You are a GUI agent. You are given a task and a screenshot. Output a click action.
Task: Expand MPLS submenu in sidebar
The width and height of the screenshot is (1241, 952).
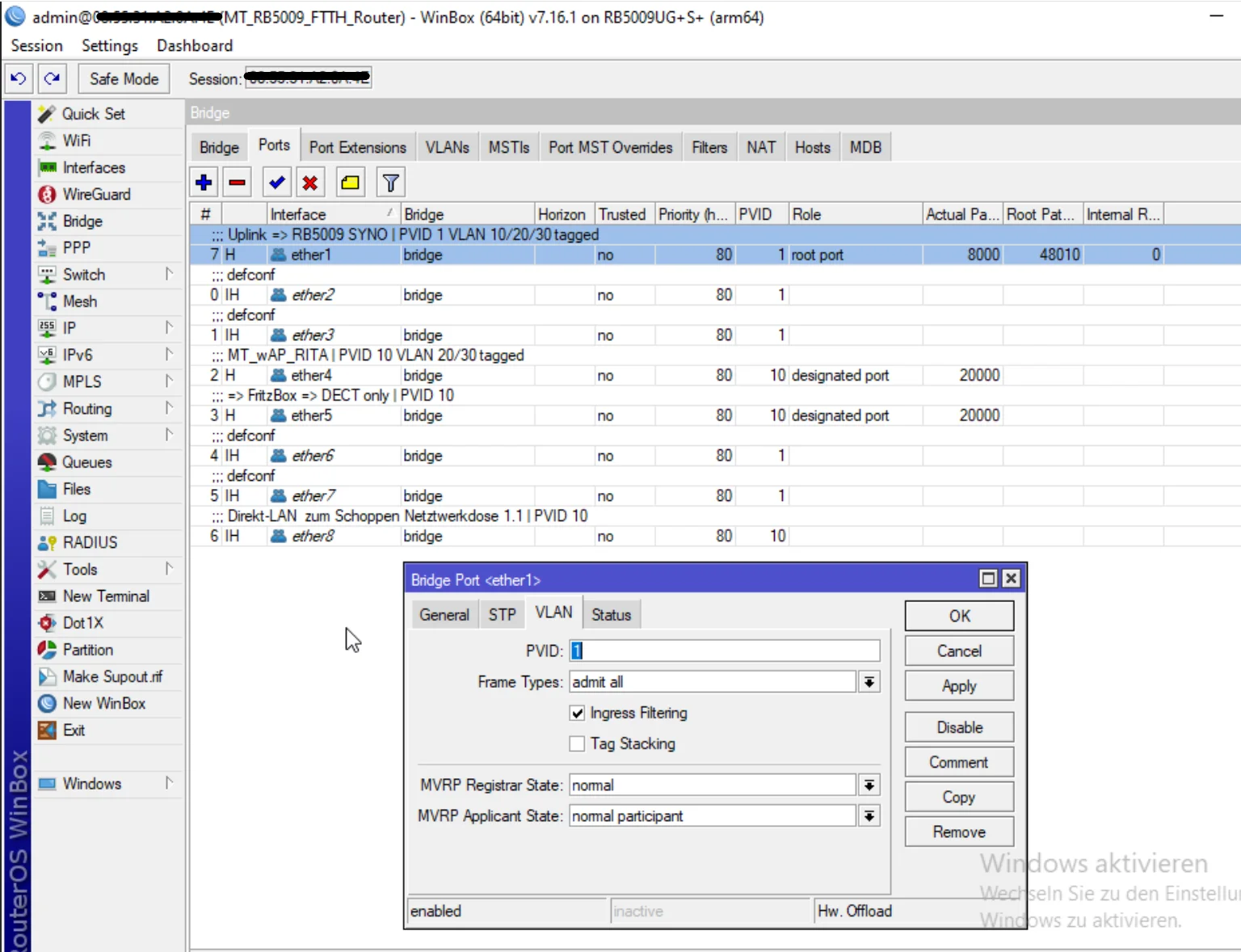pyautogui.click(x=169, y=381)
